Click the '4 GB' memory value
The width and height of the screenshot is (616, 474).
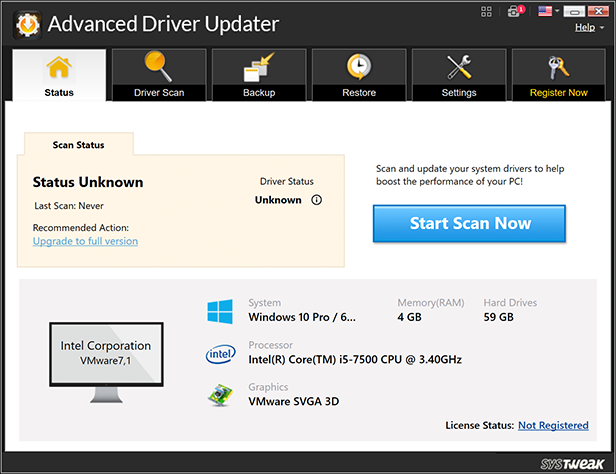point(409,317)
